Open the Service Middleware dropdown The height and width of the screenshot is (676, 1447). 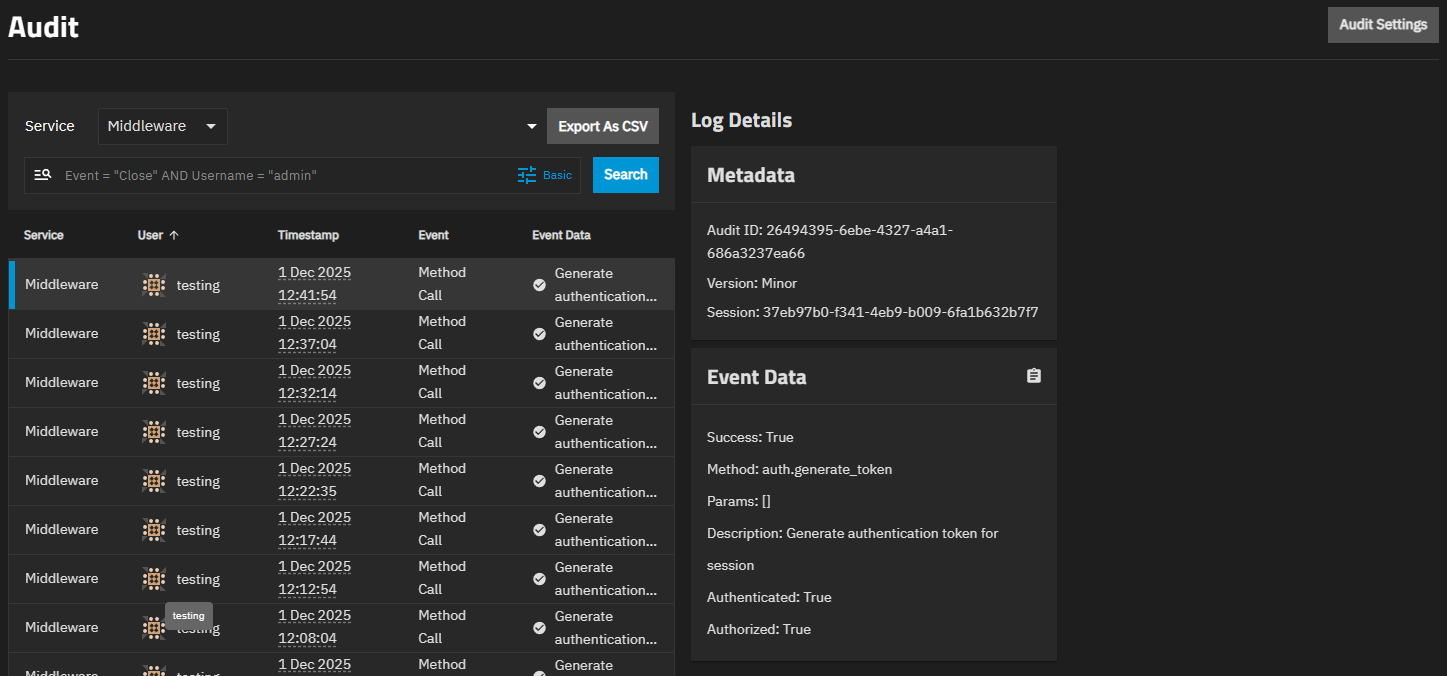click(x=163, y=127)
